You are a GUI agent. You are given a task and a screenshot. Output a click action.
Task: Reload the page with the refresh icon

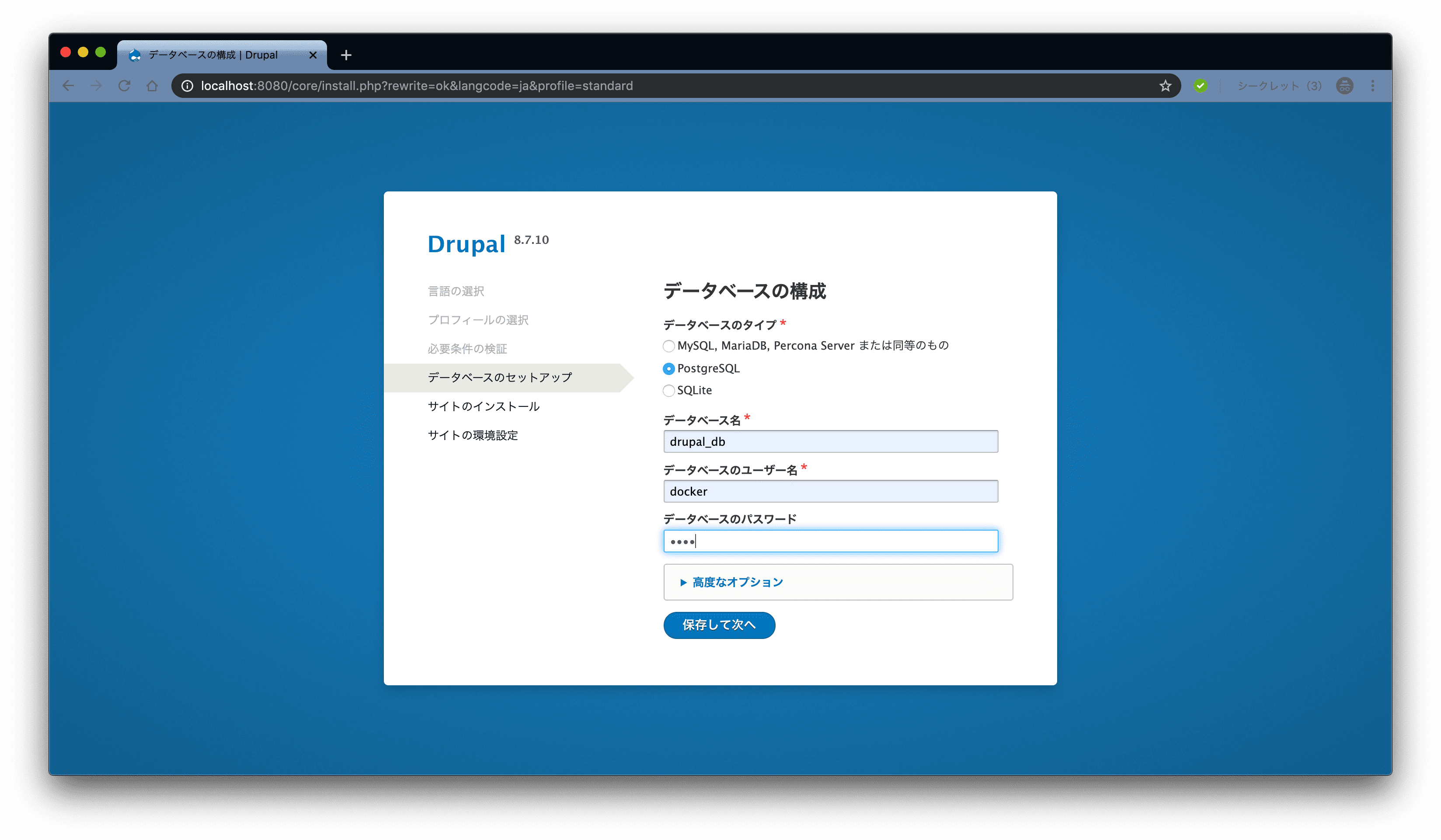(124, 86)
